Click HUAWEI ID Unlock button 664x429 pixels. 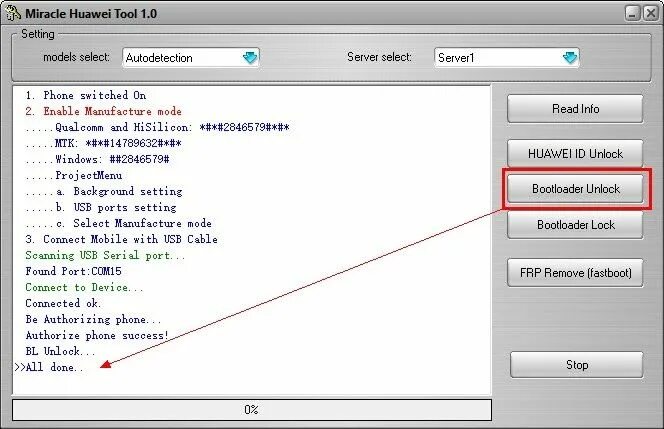click(x=575, y=153)
